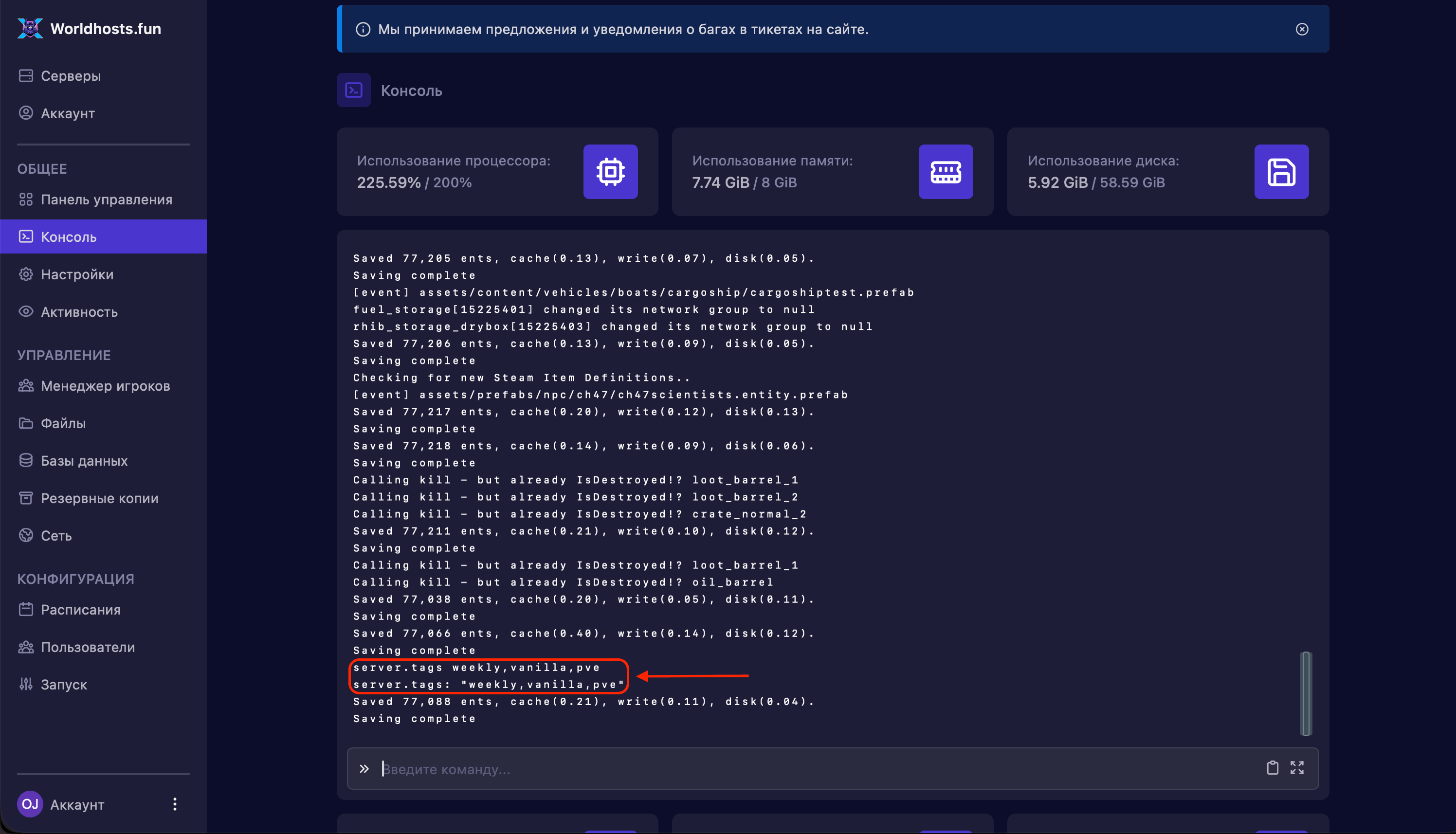Screen dimensions: 1456x834
Task: Open the Серверы sidebar item
Action: (x=103, y=75)
